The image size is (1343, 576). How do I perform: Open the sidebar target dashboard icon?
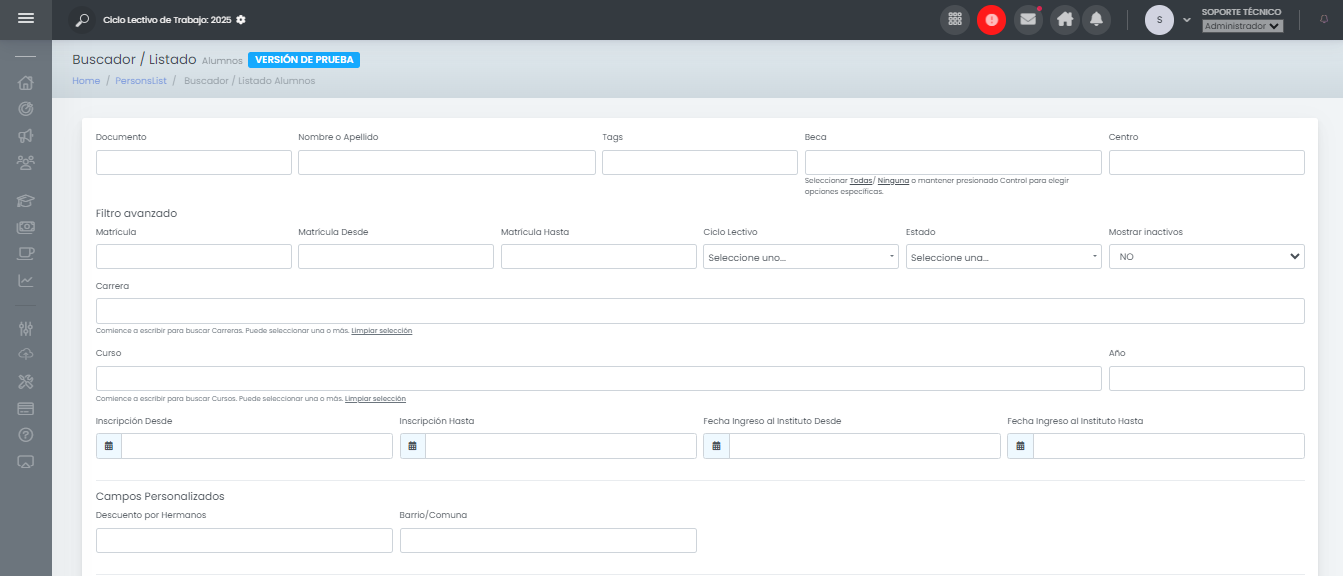pos(26,109)
